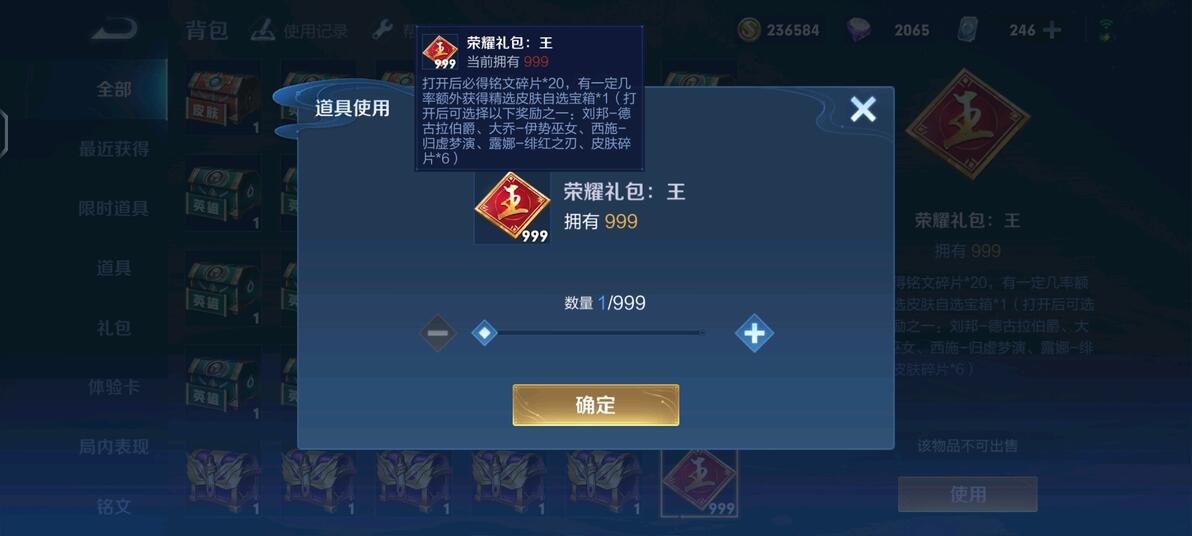
Task: Close the 道具使用 dialog with X
Action: point(863,109)
